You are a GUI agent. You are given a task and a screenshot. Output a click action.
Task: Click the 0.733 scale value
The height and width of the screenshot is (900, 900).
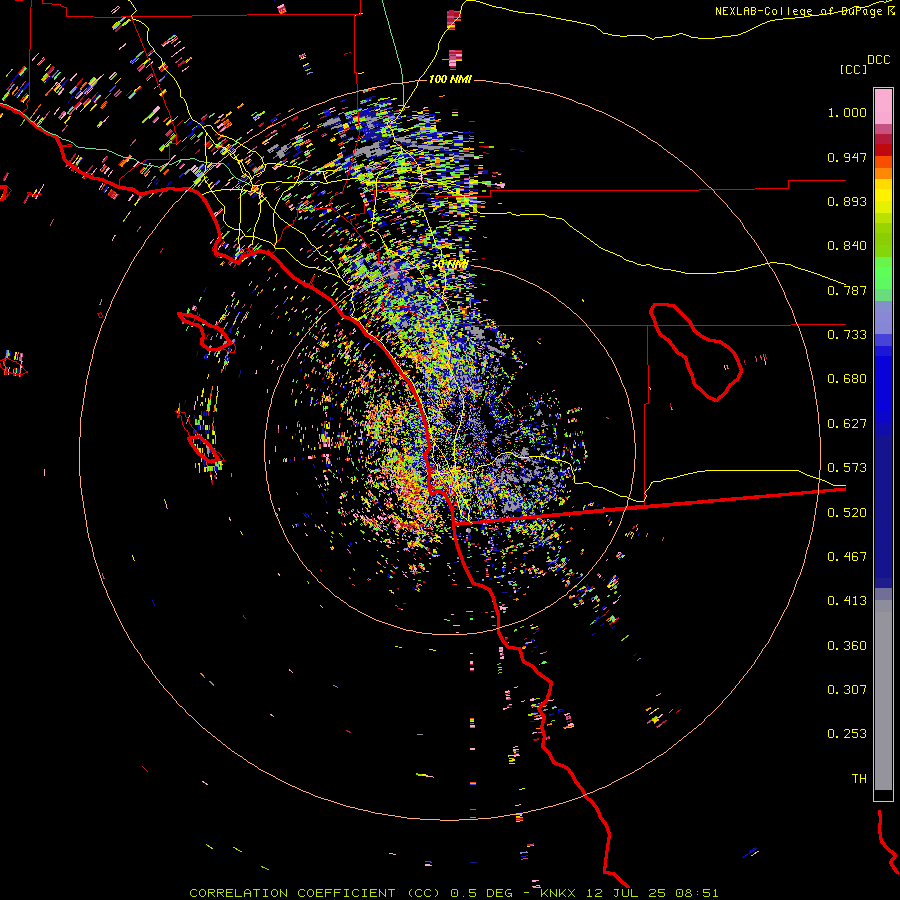click(847, 335)
